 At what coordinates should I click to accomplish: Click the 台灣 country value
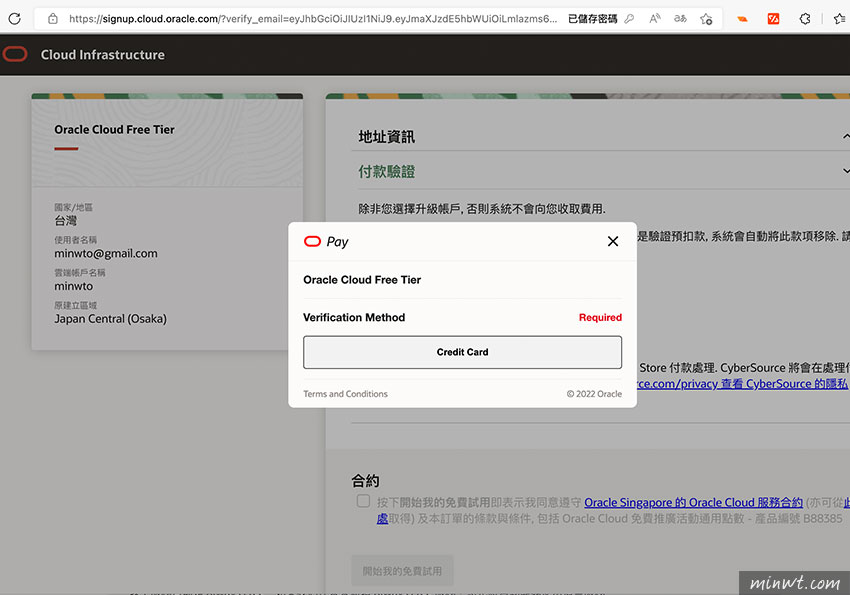[66, 221]
